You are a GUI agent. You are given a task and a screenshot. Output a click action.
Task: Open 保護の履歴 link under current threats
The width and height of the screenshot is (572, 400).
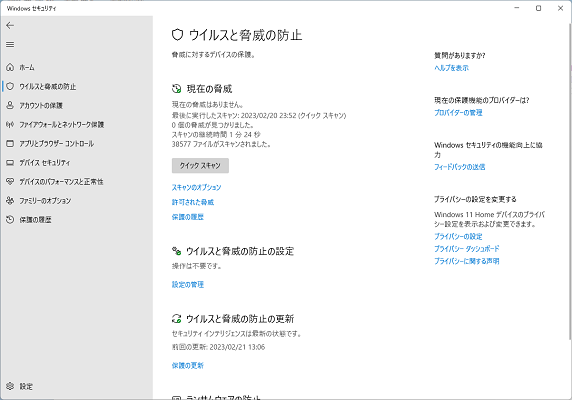click(x=188, y=217)
